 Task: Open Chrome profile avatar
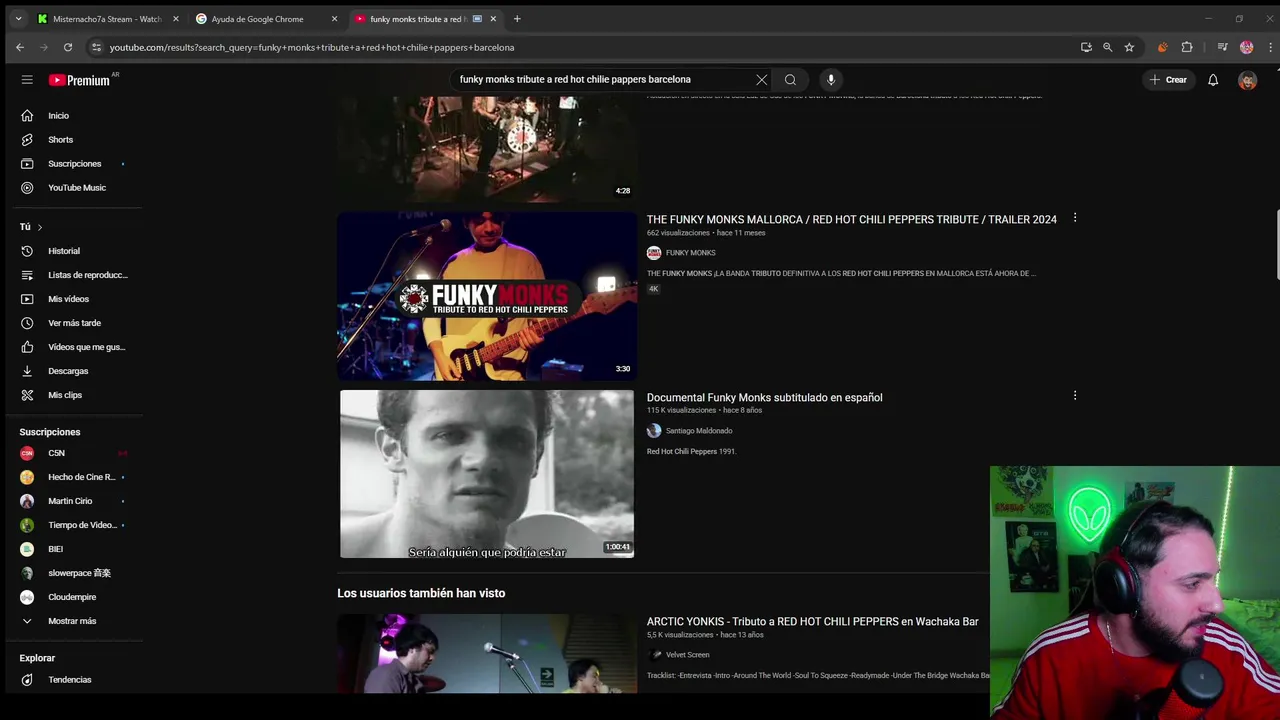[x=1246, y=47]
